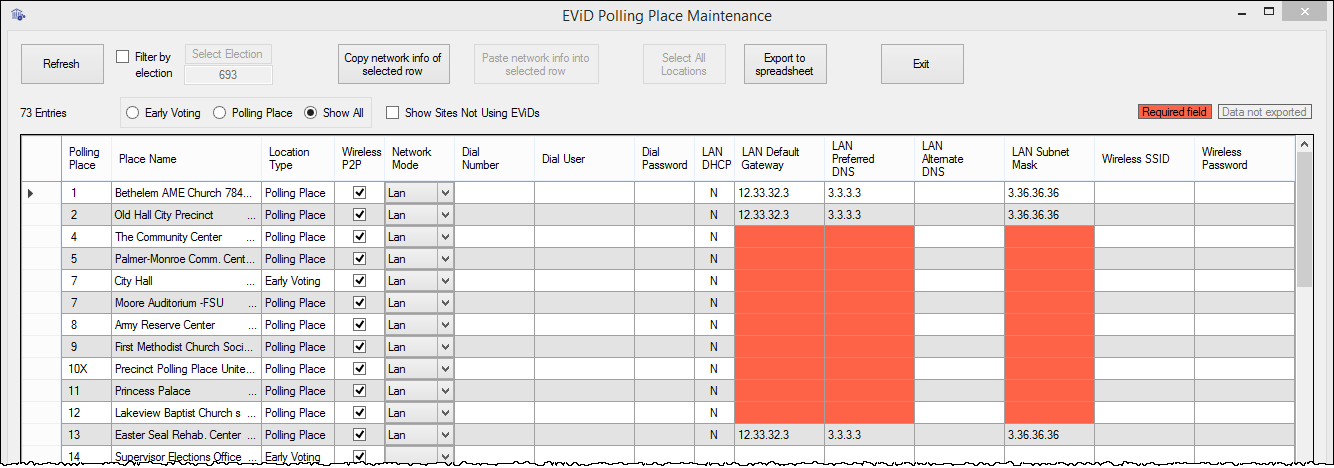Image resolution: width=1334 pixels, height=468 pixels.
Task: Open Network Mode dropdown for Princess Palace
Action: pos(445,391)
